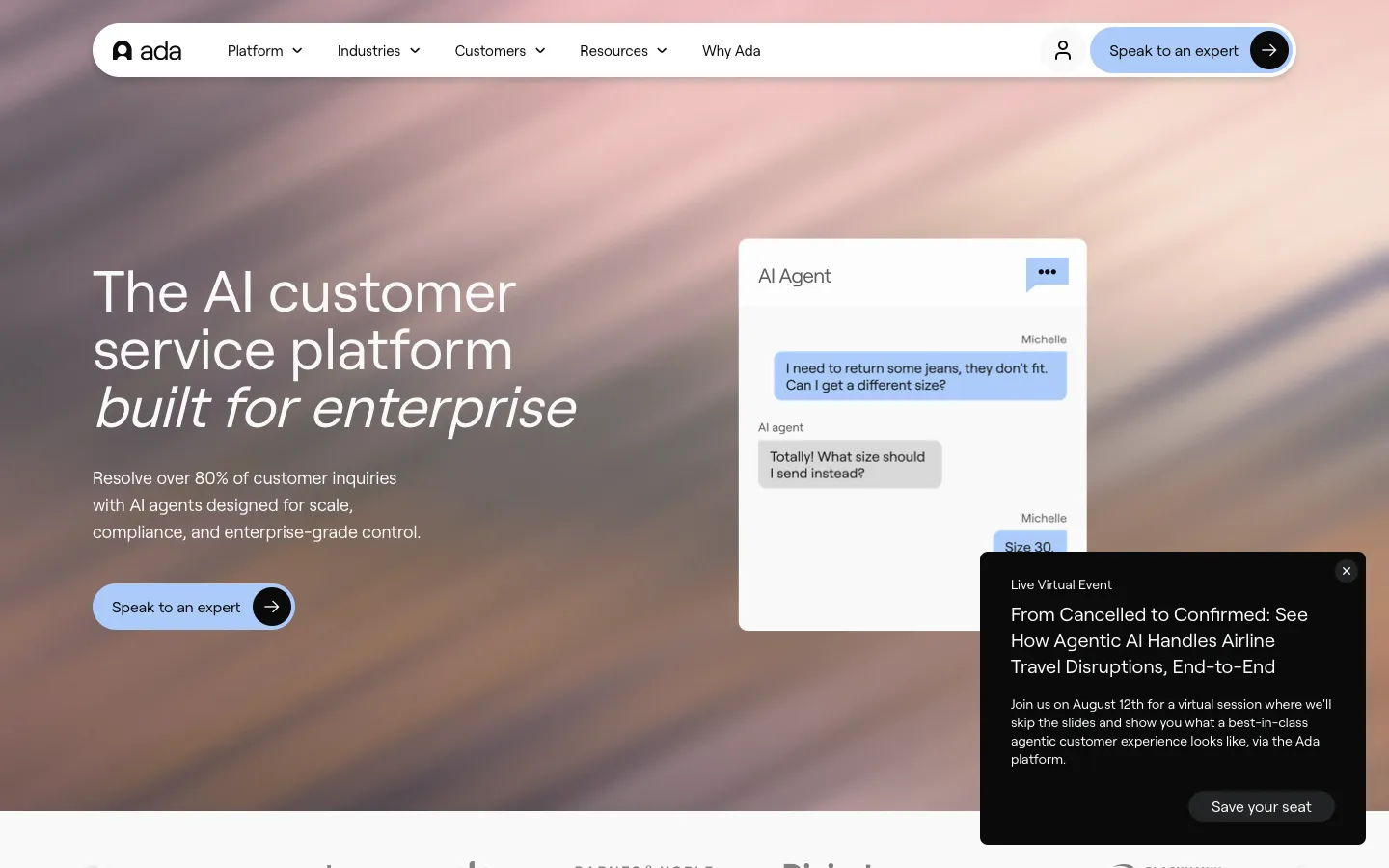Screen dimensions: 1389x868
Task: Click the Size 30 chat message
Action: pos(1029,543)
